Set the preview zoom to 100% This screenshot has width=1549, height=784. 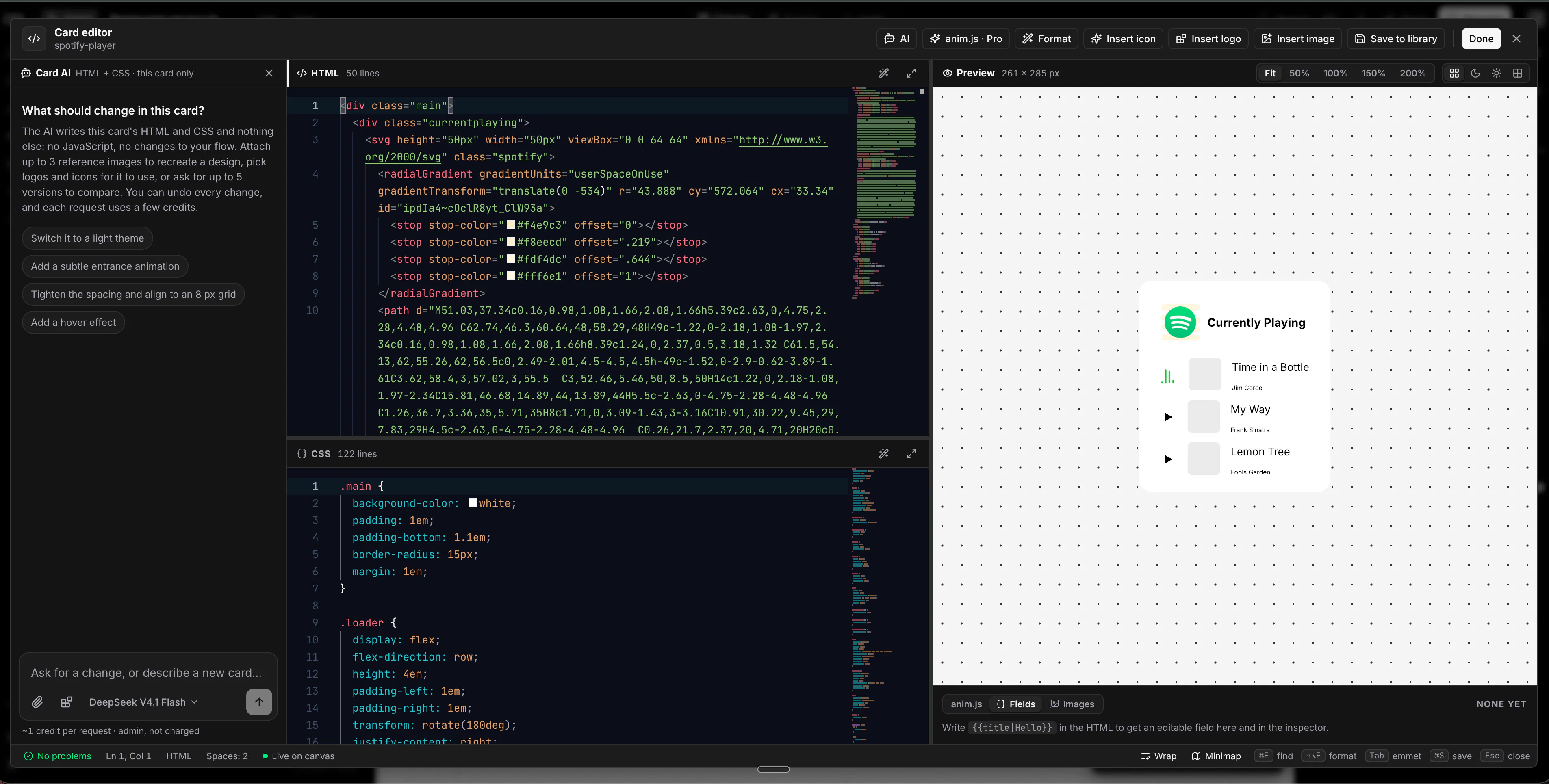[x=1335, y=73]
